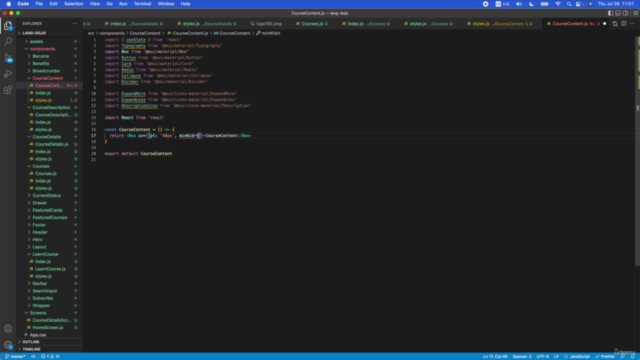
Task: Click Prettier in status bar
Action: [605, 356]
